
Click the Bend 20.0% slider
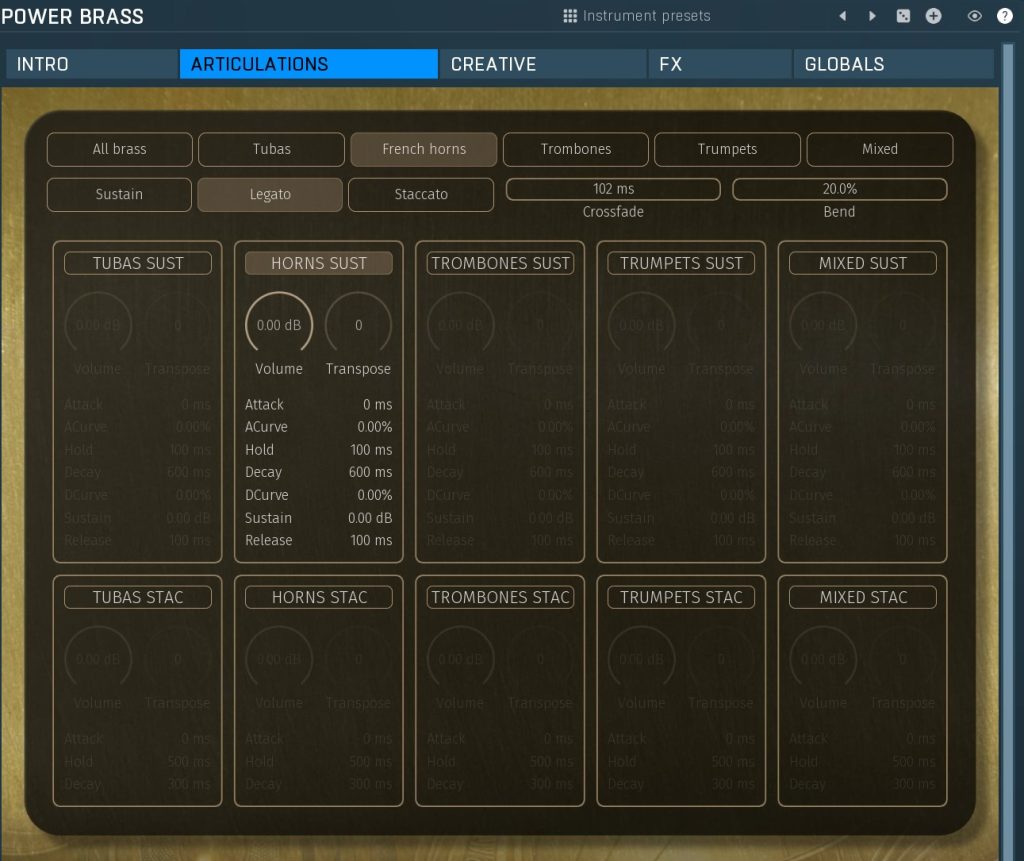[x=839, y=189]
